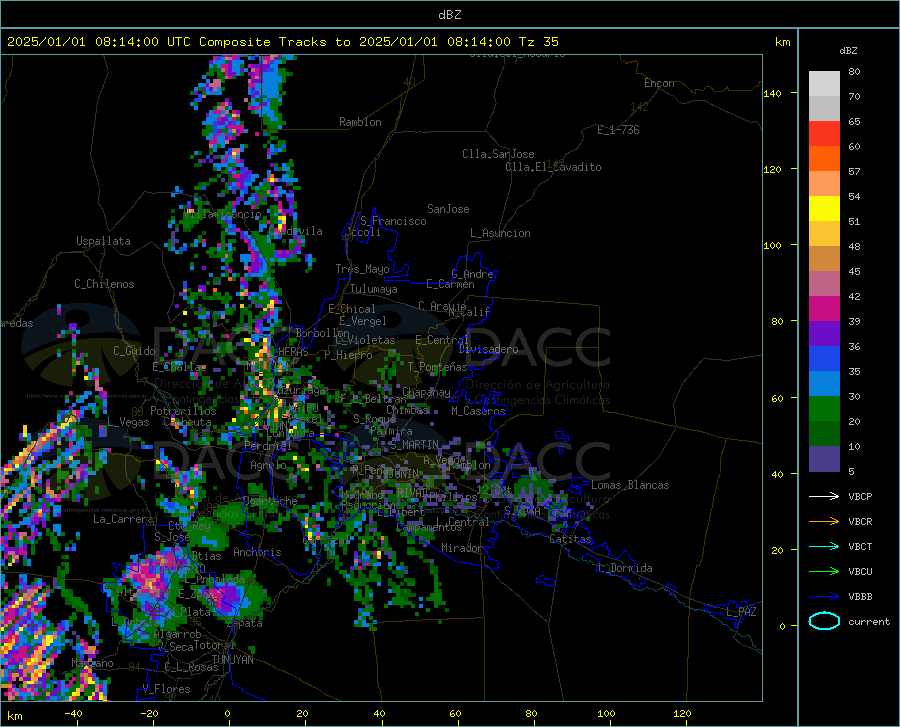The width and height of the screenshot is (900, 727).
Task: Click the 'Encon' map label
Action: (659, 83)
